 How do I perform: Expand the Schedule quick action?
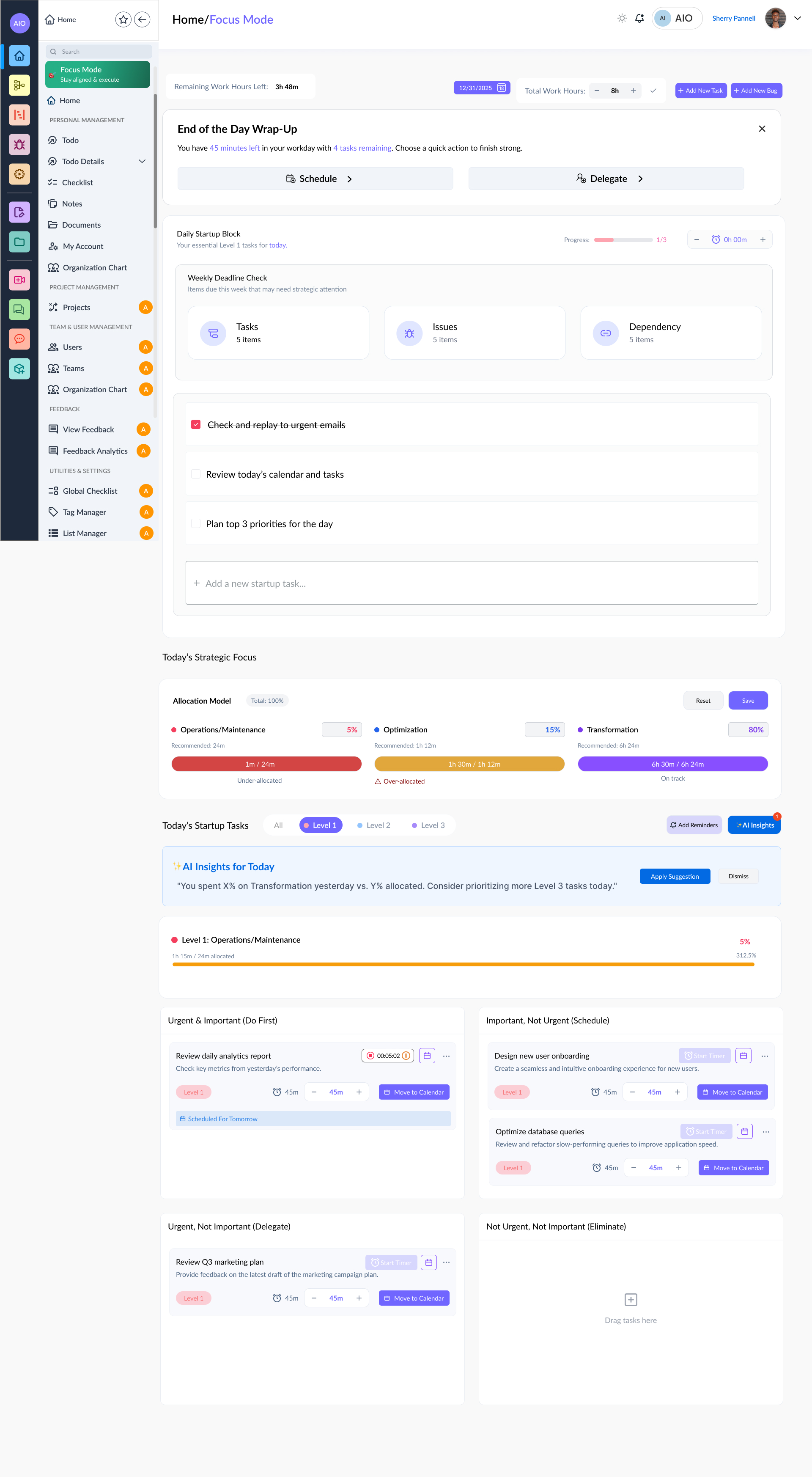point(315,179)
